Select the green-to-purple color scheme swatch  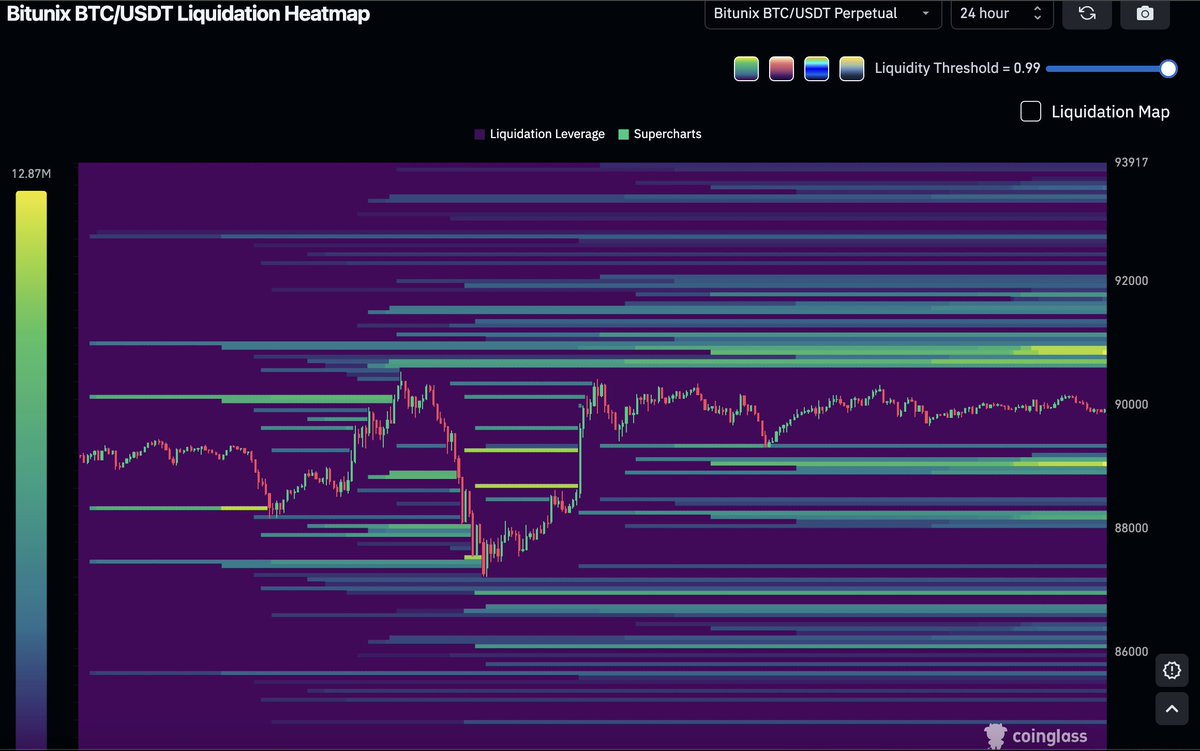coord(746,69)
